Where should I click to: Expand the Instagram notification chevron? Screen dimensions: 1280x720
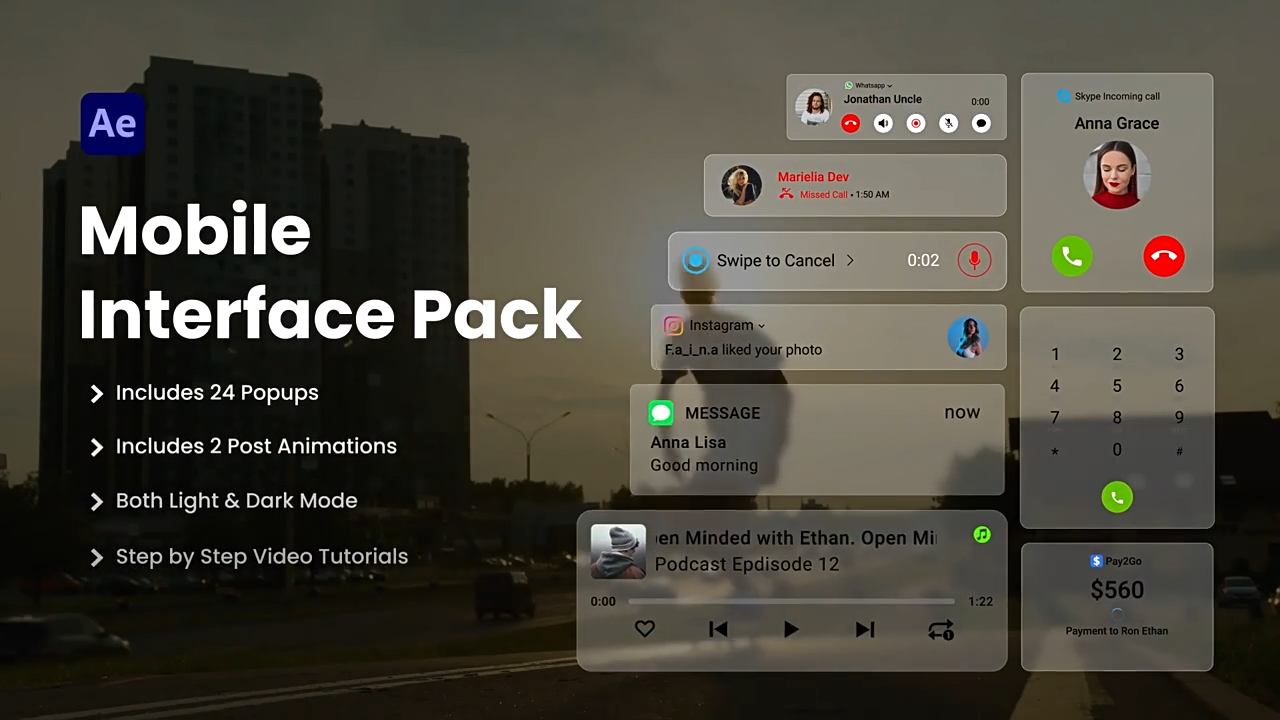pyautogui.click(x=762, y=326)
